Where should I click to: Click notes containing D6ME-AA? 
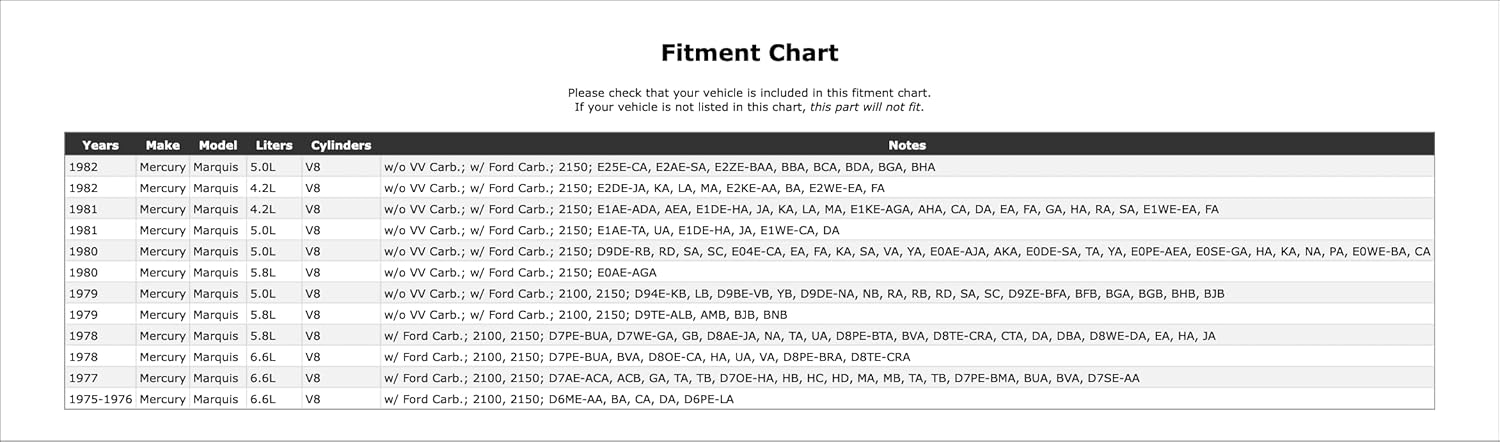pyautogui.click(x=558, y=399)
